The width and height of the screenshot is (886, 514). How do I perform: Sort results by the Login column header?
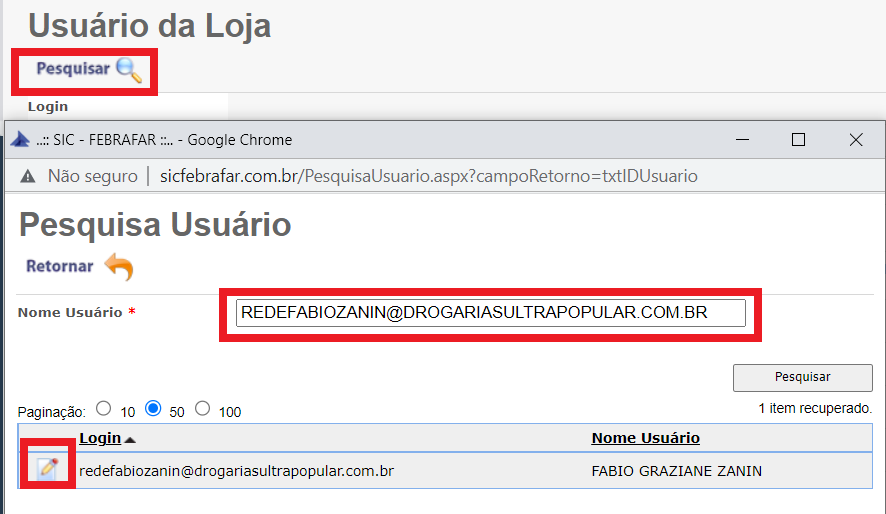[100, 438]
